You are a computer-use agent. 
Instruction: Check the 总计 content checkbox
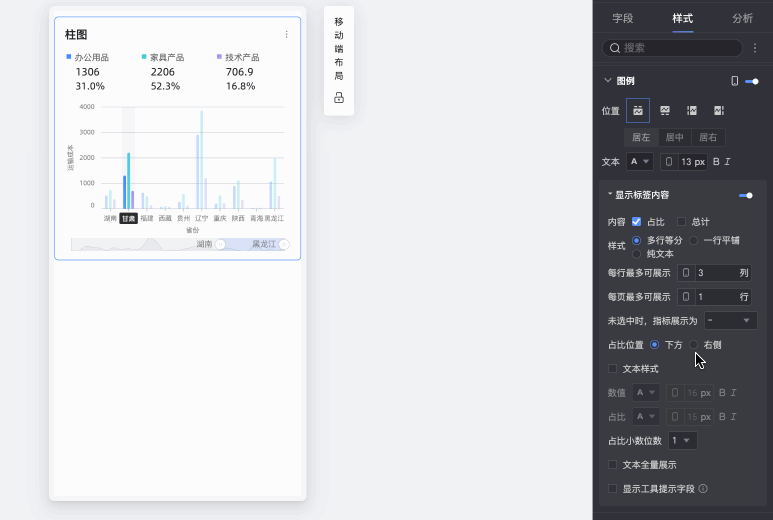pos(681,221)
